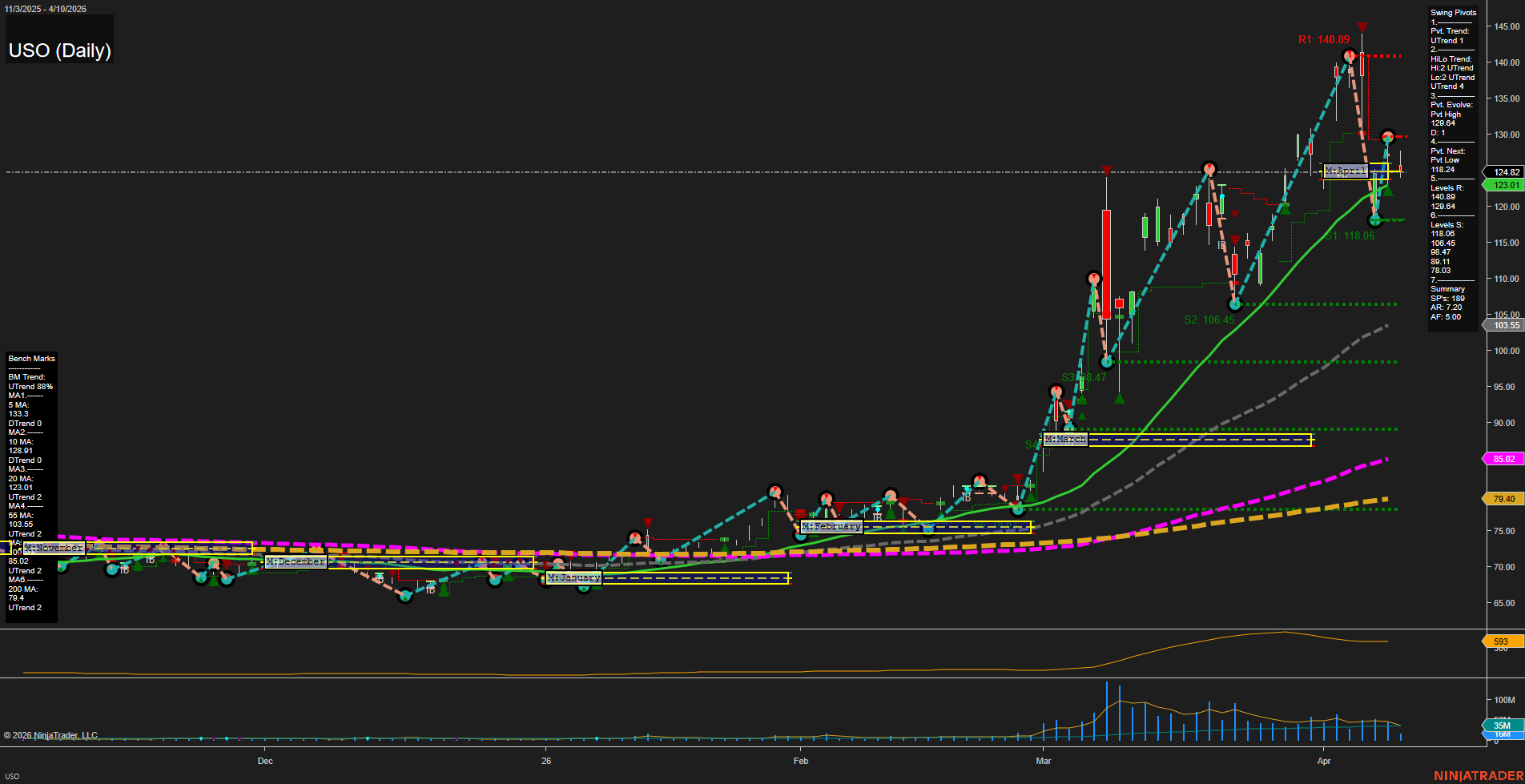This screenshot has height=784, width=1525.
Task: Select the pivot circle at the 106.45 swing low
Action: 1234,304
